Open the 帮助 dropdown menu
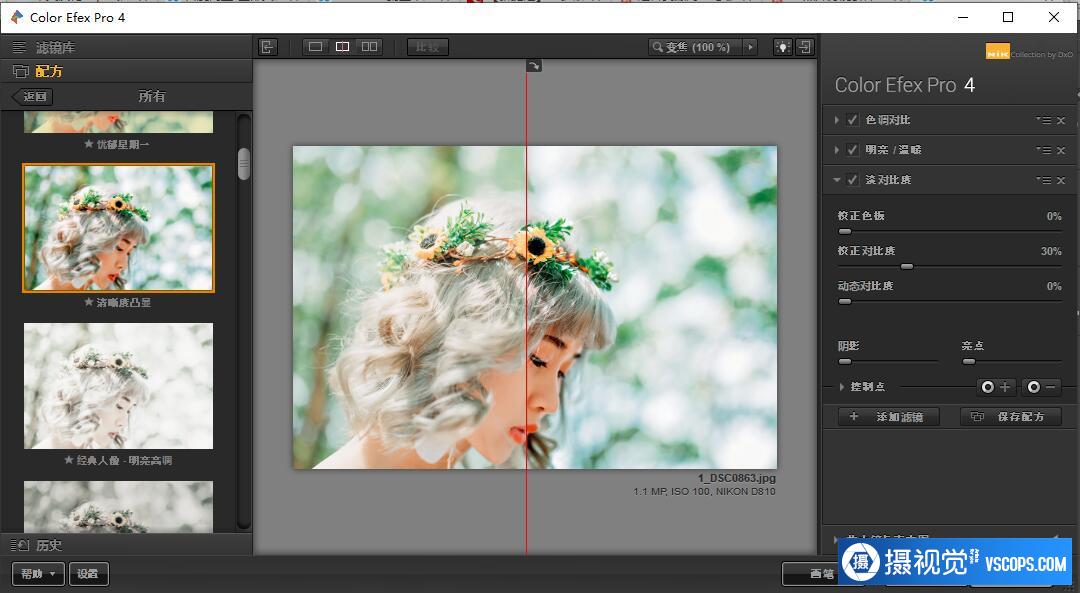 coord(38,574)
